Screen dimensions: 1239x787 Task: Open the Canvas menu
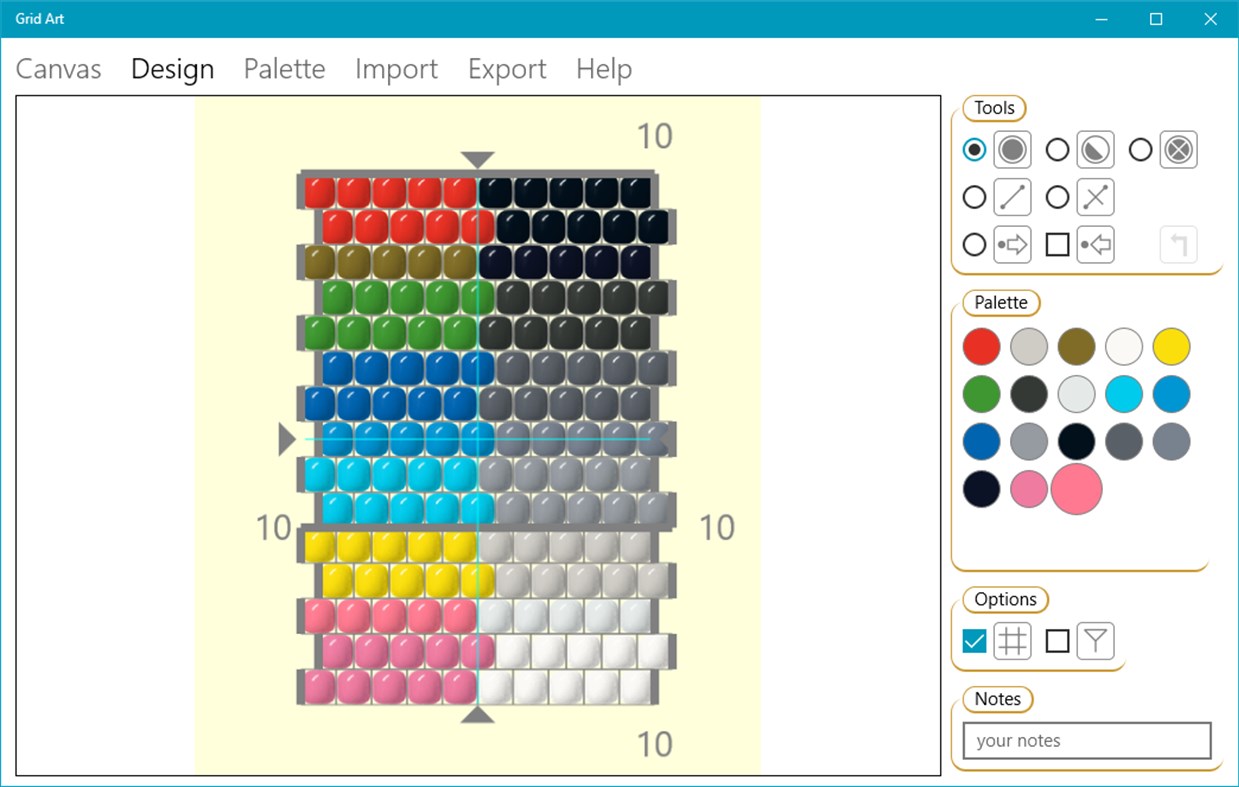click(58, 69)
